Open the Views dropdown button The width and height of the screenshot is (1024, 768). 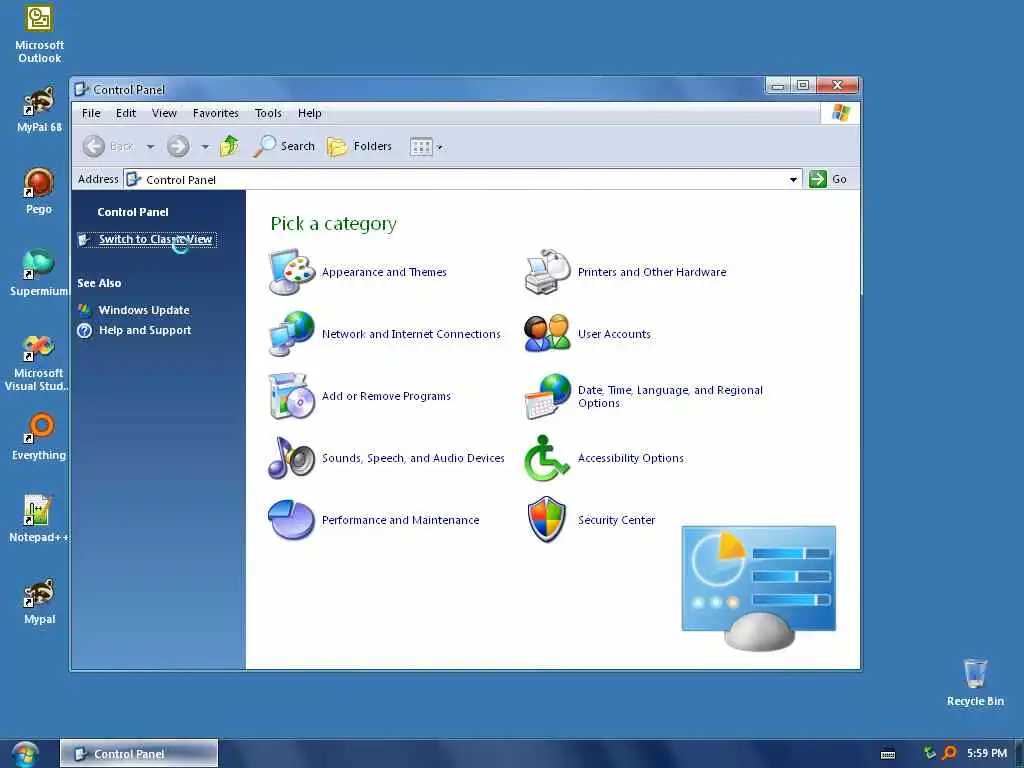426,147
